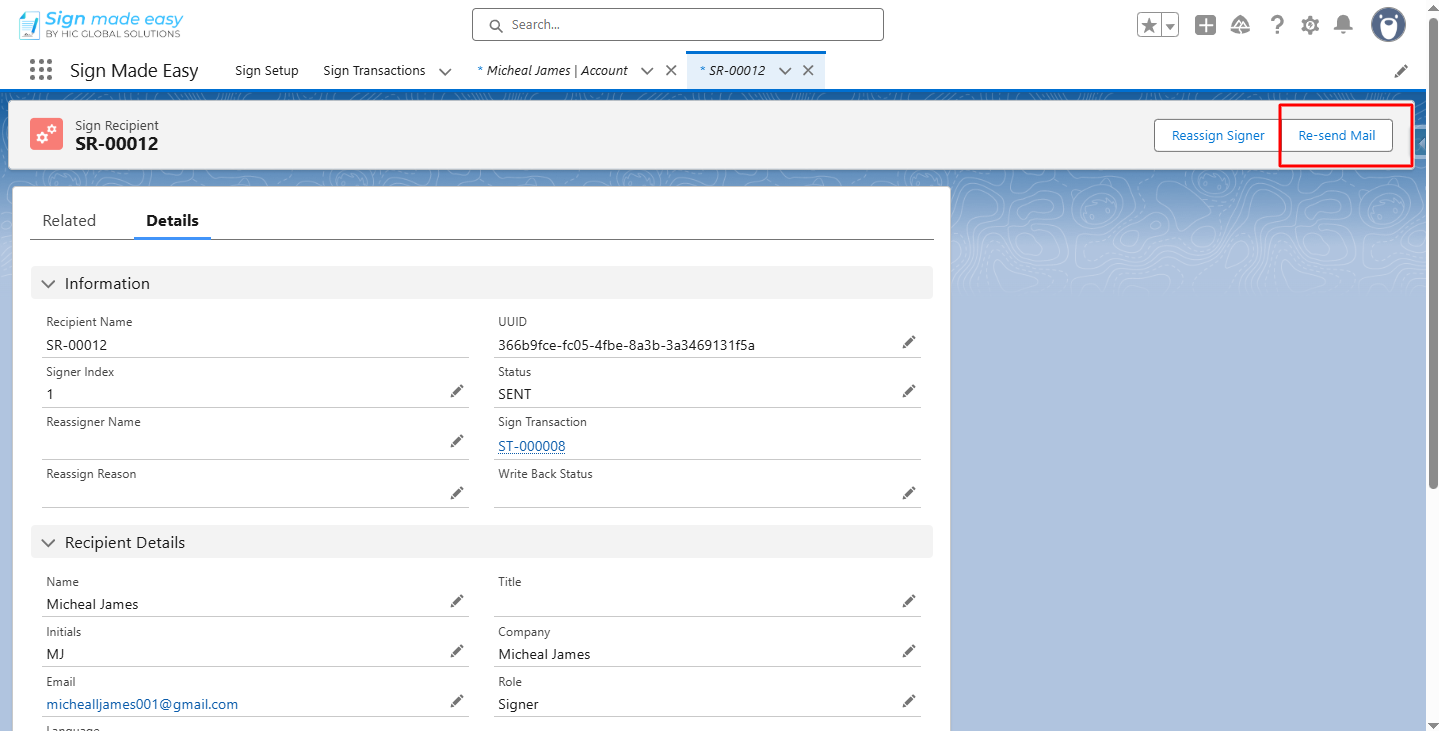Viewport: 1439px width, 731px height.
Task: Click pencil icon next to Email field
Action: point(457,702)
